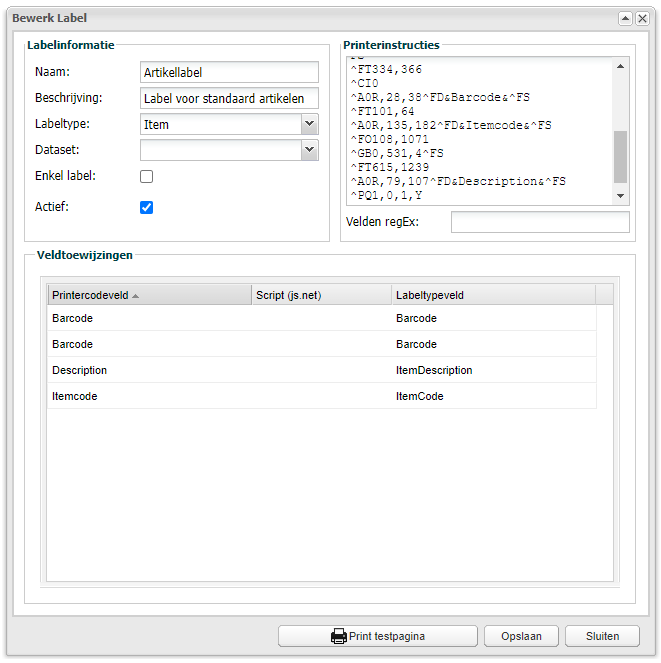The image size is (661, 663).
Task: Select the first Barcode row in Printercodeveld
Action: 150,318
